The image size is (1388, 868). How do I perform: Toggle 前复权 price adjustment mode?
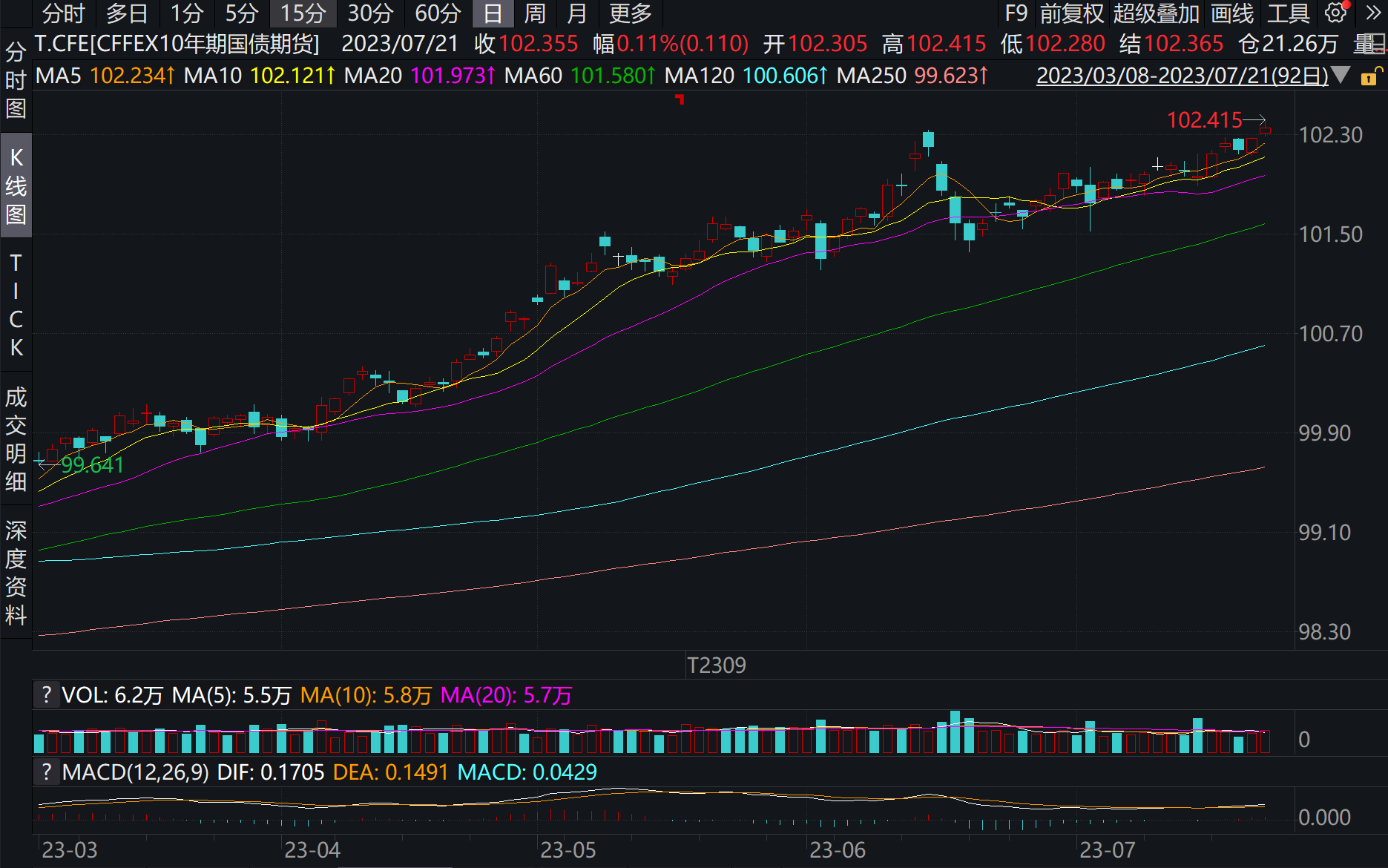(1071, 13)
